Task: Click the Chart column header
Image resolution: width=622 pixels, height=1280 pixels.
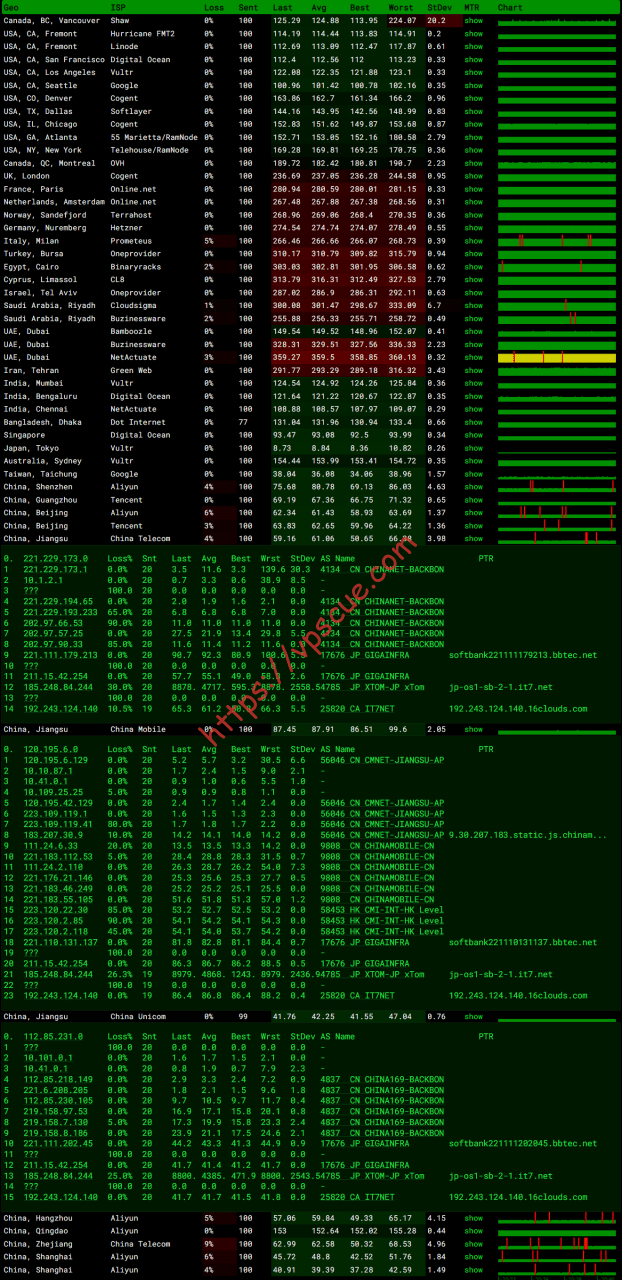Action: [x=510, y=7]
